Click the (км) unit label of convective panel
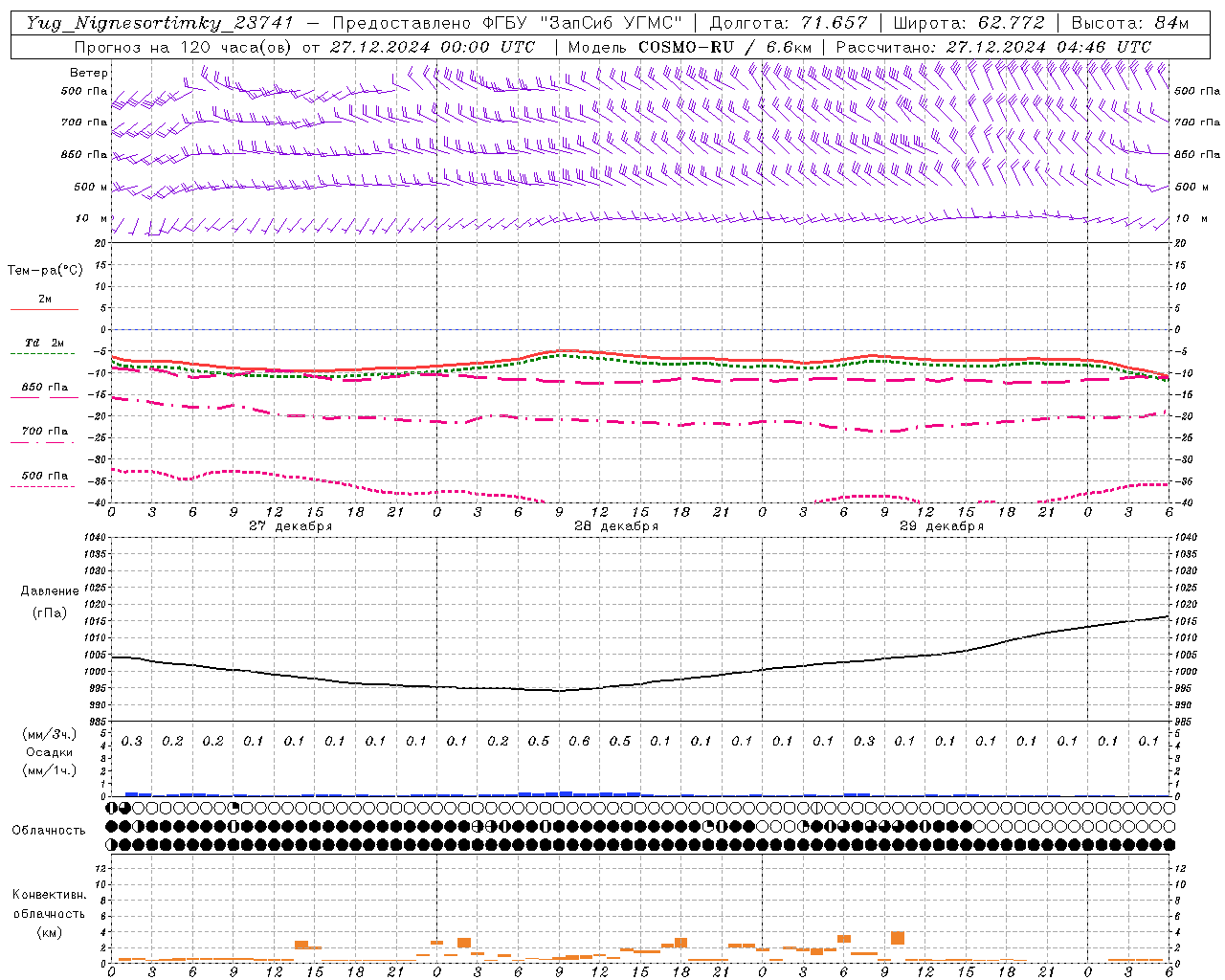The height and width of the screenshot is (980, 1225). (x=49, y=933)
